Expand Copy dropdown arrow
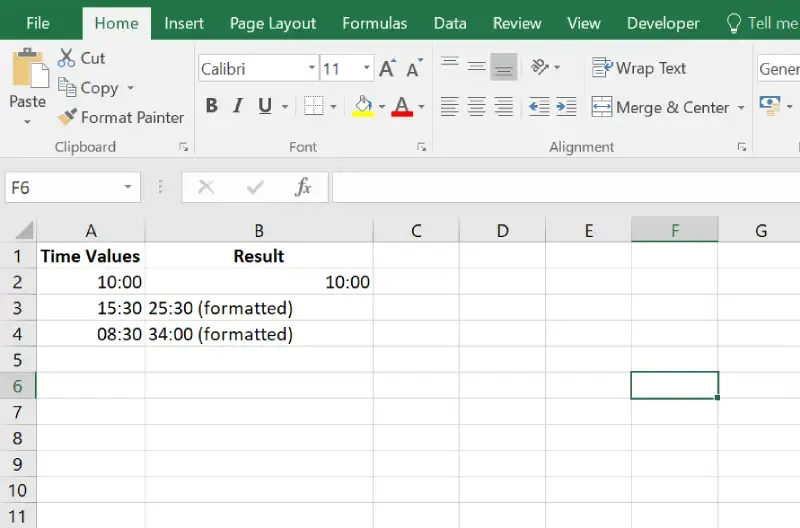Image resolution: width=800 pixels, height=528 pixels. [x=131, y=88]
